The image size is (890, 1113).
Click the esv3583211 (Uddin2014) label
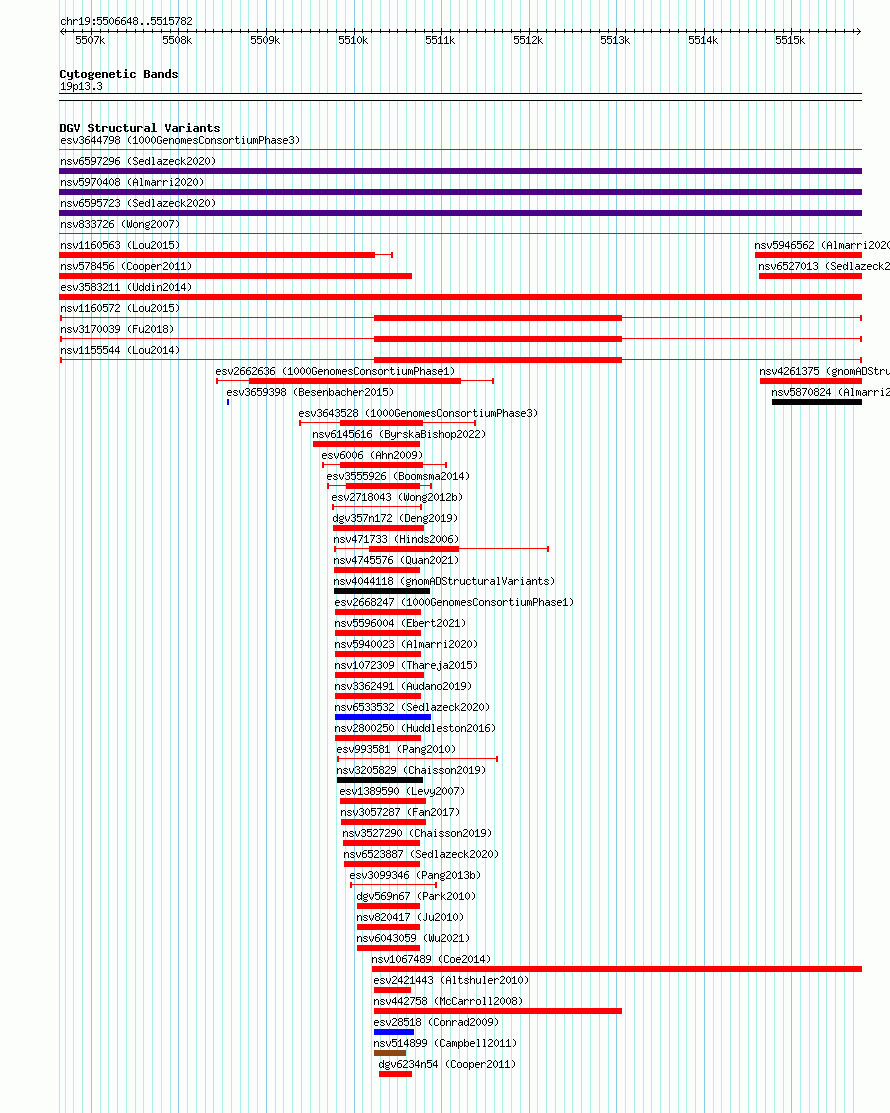point(126,287)
